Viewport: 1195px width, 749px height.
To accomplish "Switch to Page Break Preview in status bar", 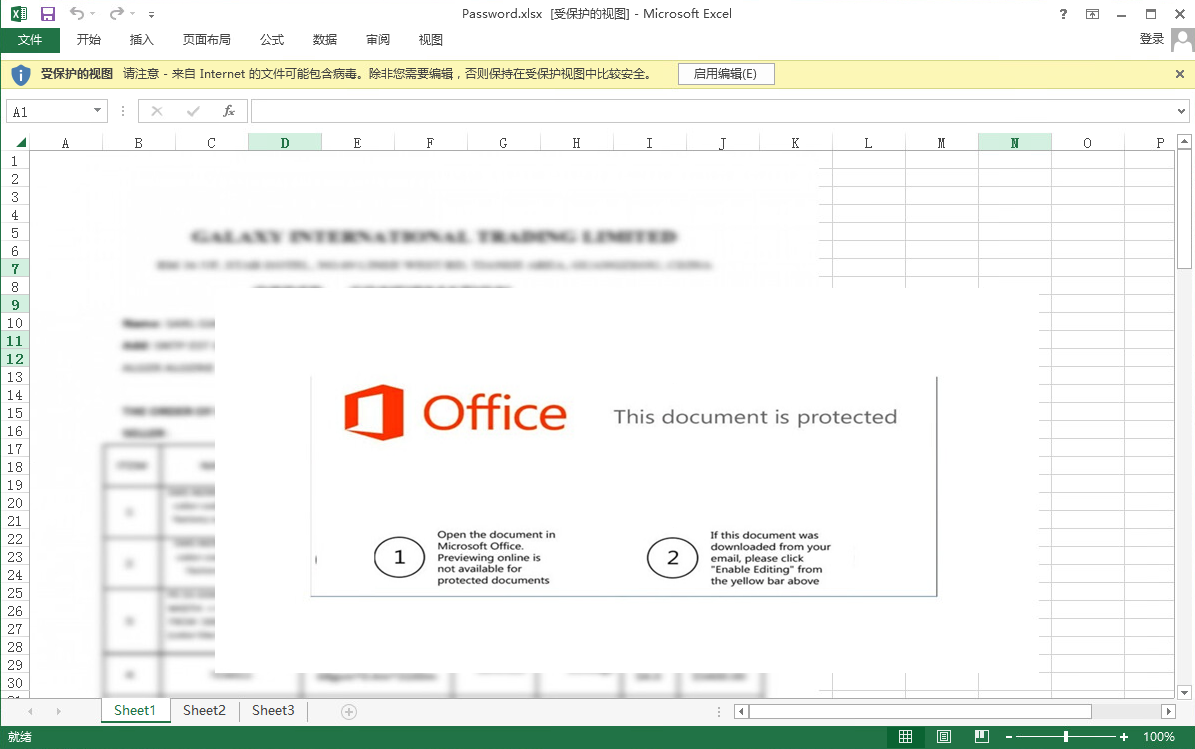I will pyautogui.click(x=982, y=736).
